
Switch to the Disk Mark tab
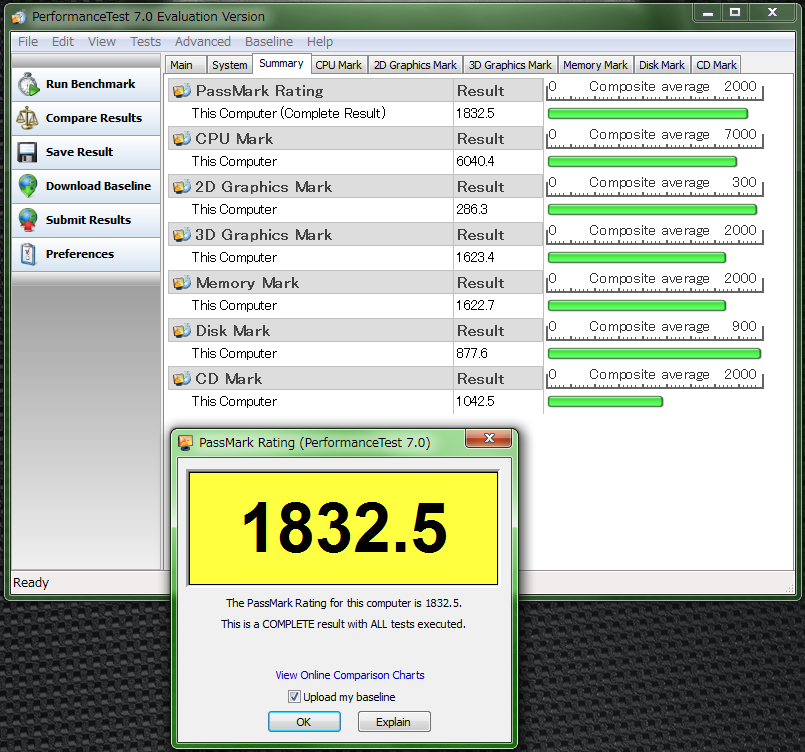pyautogui.click(x=662, y=65)
